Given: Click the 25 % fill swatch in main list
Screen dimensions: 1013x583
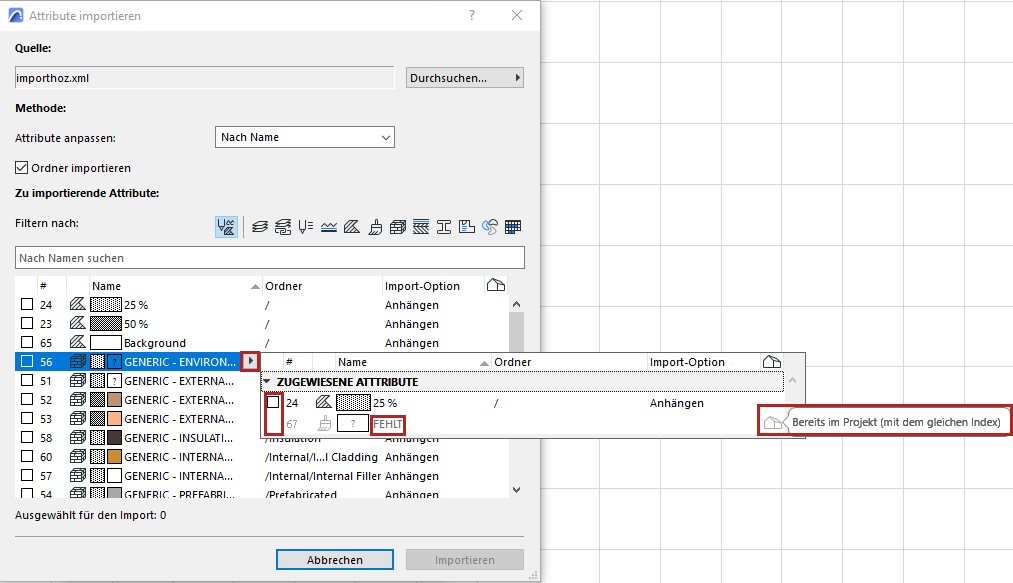Looking at the screenshot, I should click(x=106, y=304).
